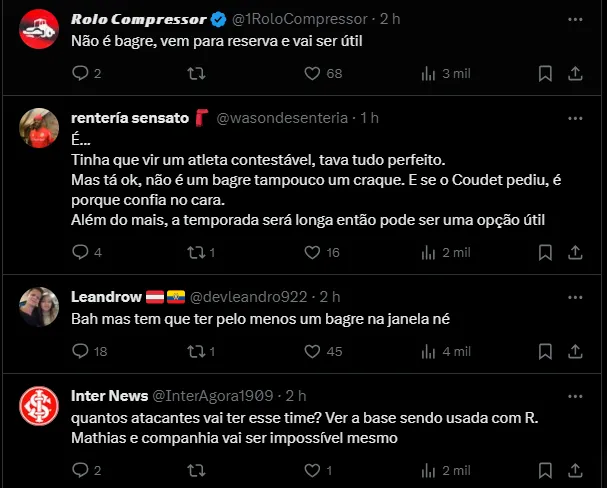
Task: Bookmark the Rolo Compressor tweet
Action: coord(545,73)
